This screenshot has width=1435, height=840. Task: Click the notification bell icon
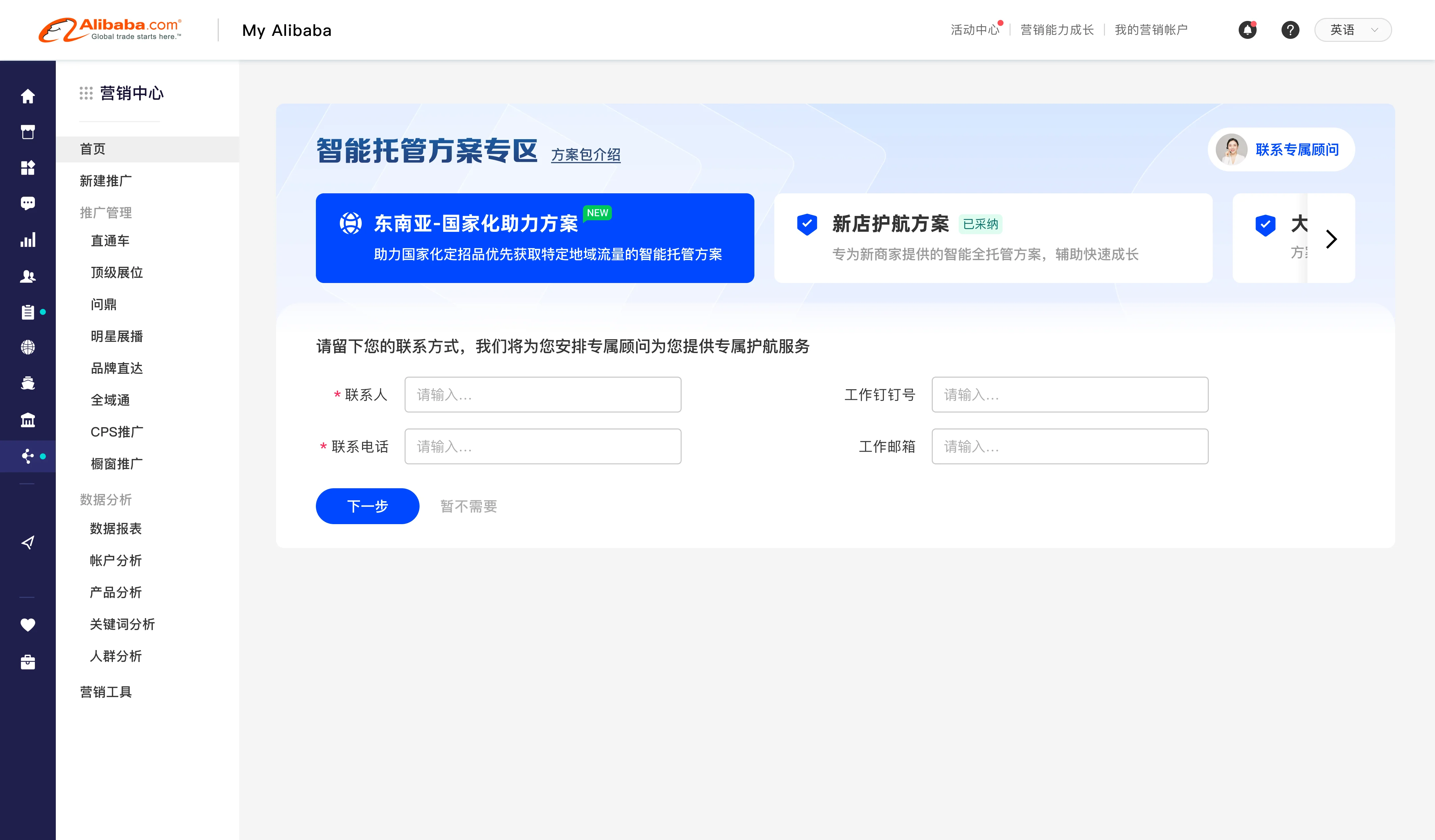(x=1247, y=30)
